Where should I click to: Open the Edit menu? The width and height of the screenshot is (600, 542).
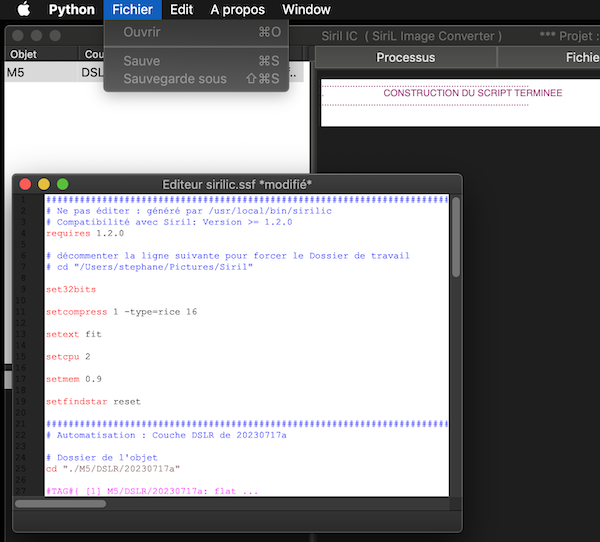(181, 9)
